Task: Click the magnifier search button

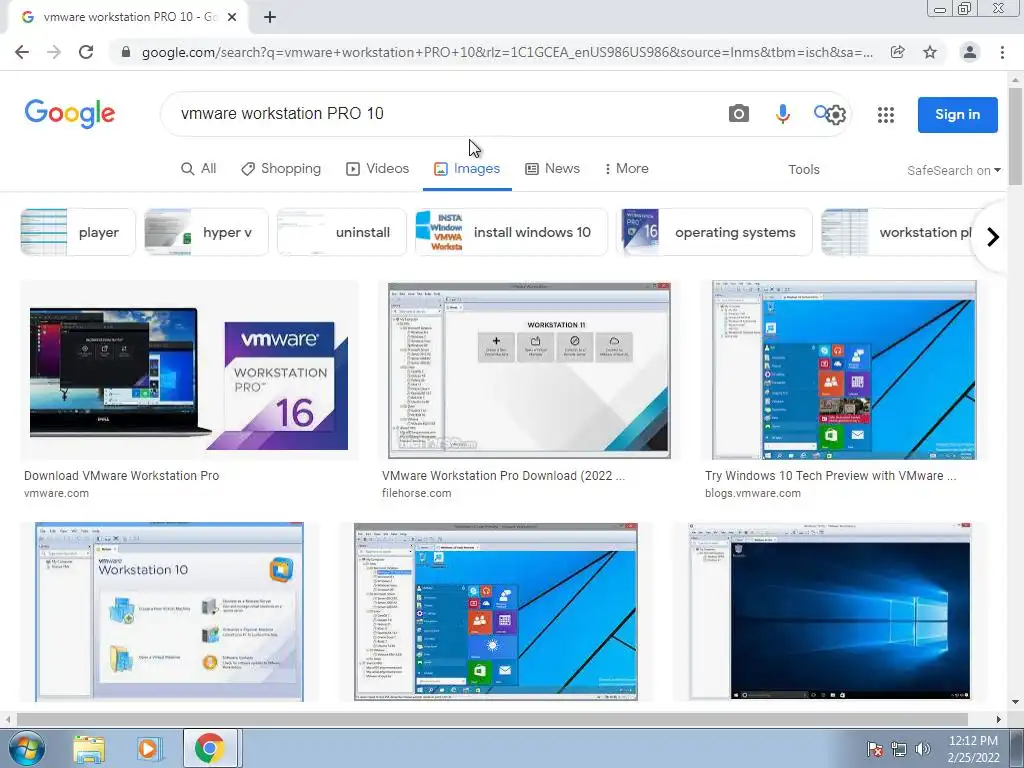Action: click(820, 112)
